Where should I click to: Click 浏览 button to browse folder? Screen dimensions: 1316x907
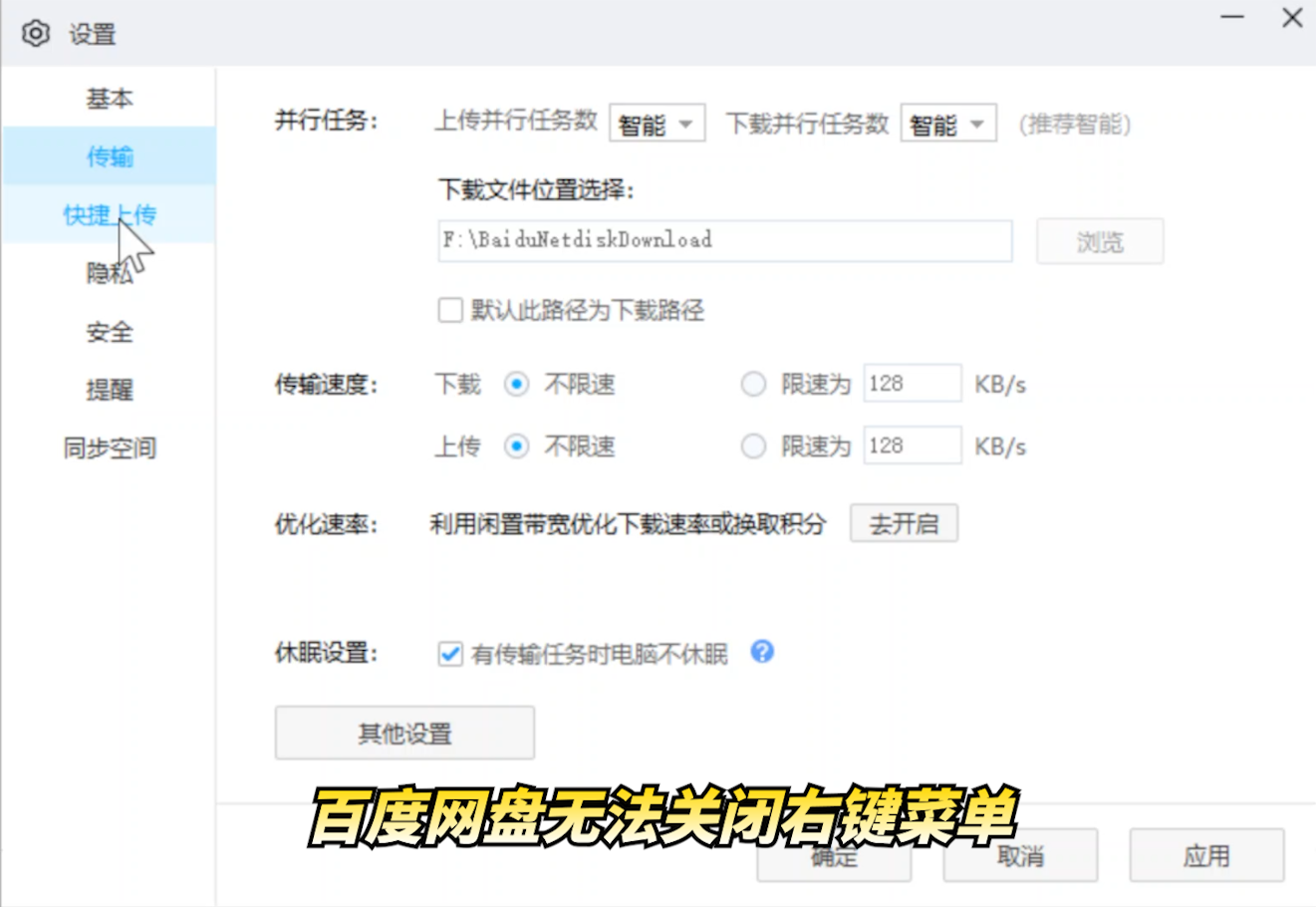1100,241
